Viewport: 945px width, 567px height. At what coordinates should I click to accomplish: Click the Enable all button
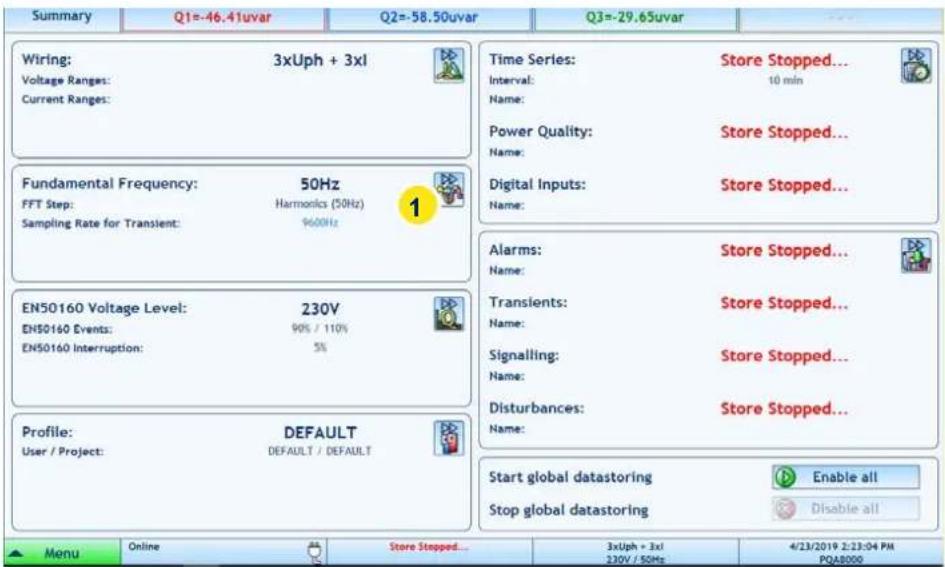coord(846,477)
